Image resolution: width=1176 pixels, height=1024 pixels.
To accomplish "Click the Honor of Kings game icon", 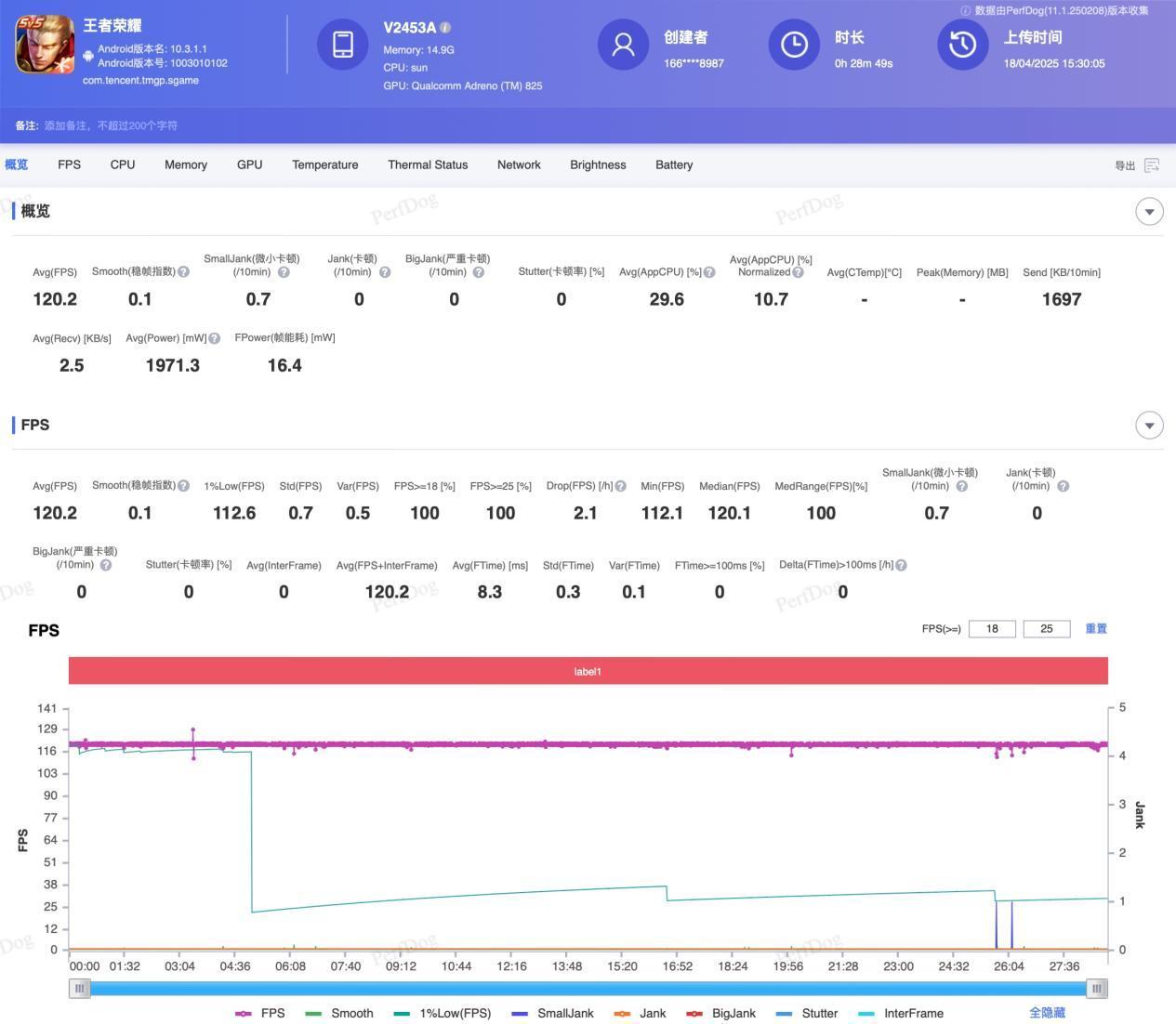I will [45, 44].
